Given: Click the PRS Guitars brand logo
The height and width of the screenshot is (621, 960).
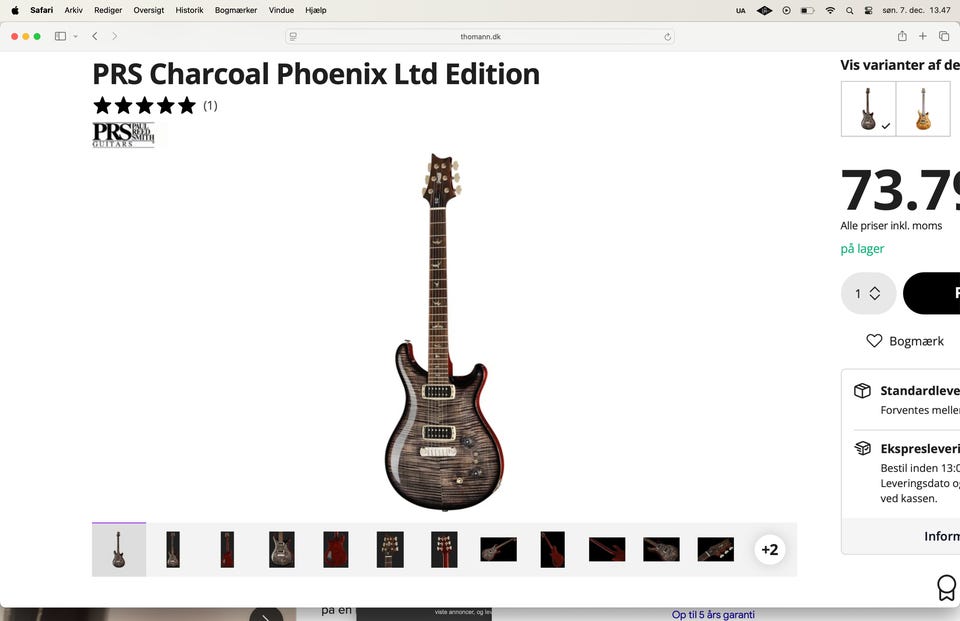Looking at the screenshot, I should pyautogui.click(x=124, y=135).
